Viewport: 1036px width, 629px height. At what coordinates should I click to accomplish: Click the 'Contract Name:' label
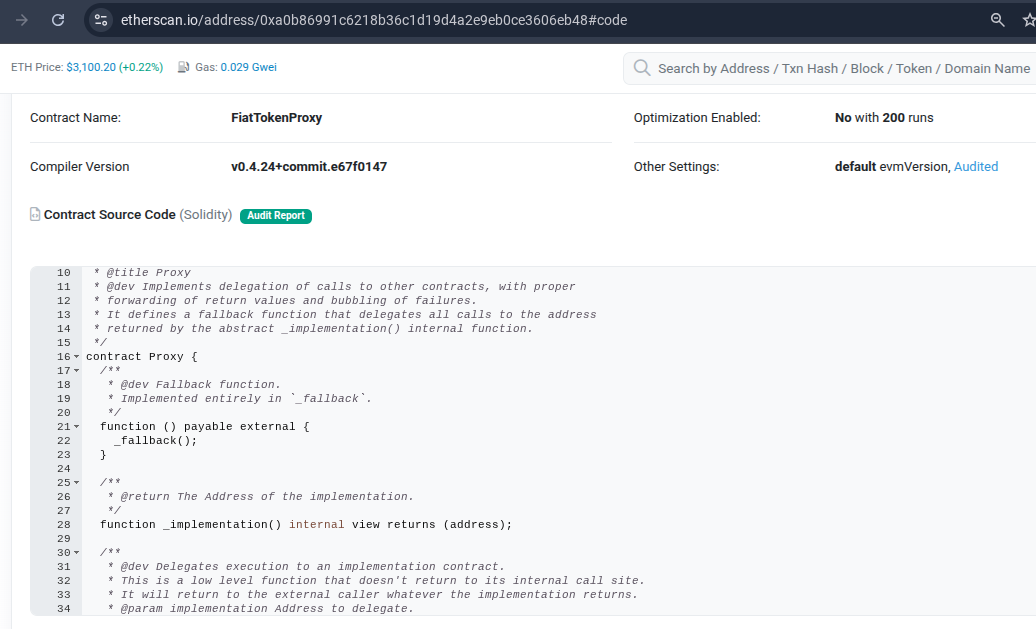click(x=75, y=118)
